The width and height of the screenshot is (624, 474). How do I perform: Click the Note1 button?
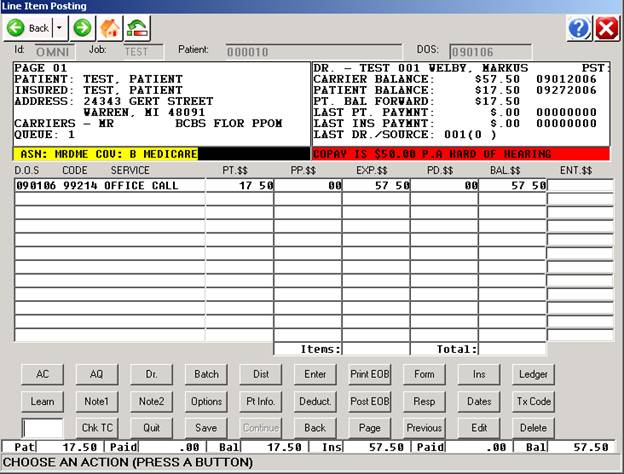pyautogui.click(x=97, y=401)
